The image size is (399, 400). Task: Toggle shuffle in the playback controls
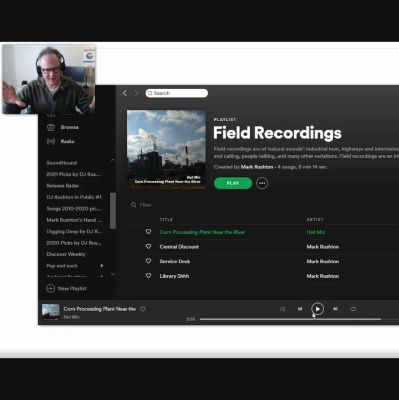pos(282,309)
